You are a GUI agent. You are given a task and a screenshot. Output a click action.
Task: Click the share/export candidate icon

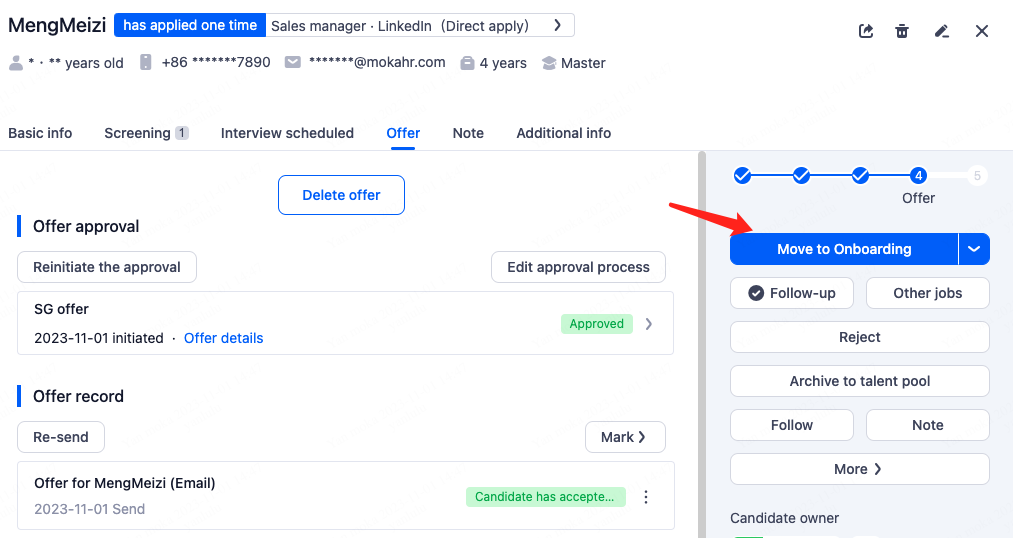(x=866, y=31)
